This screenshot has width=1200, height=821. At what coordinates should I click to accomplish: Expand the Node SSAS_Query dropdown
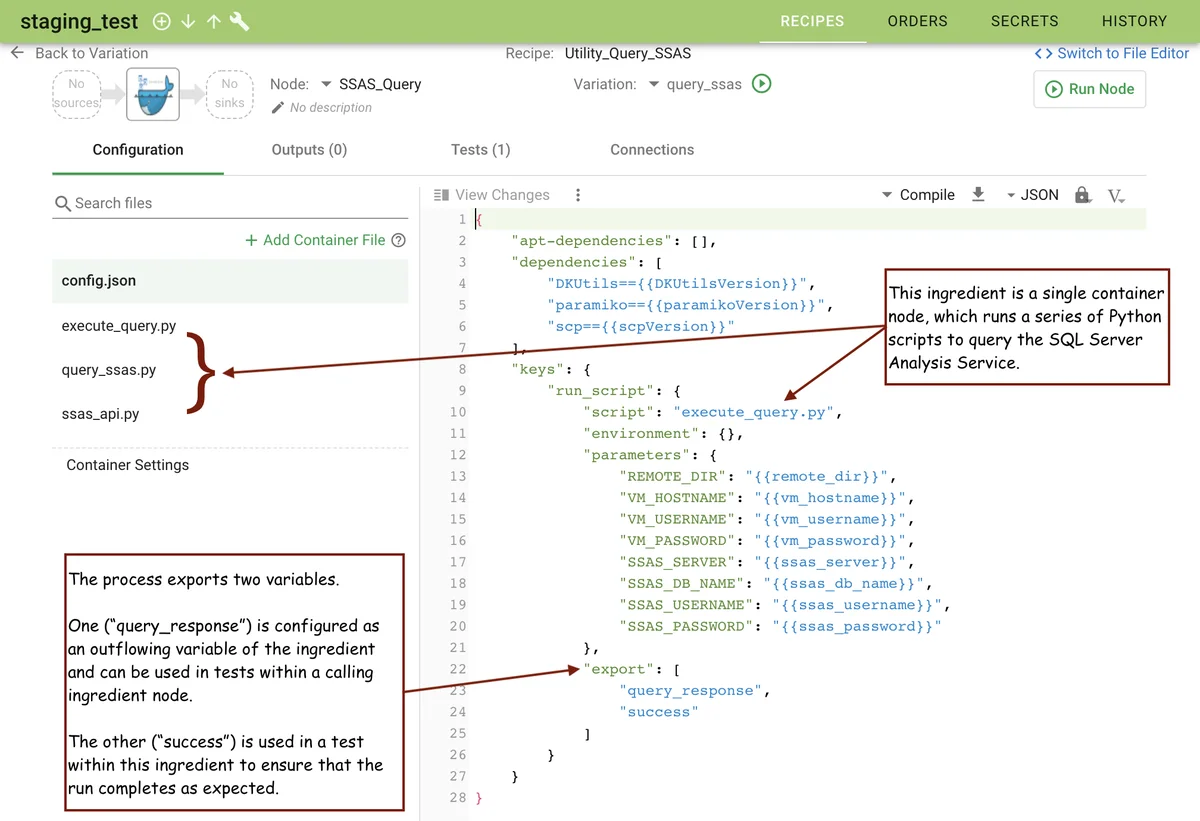(326, 85)
